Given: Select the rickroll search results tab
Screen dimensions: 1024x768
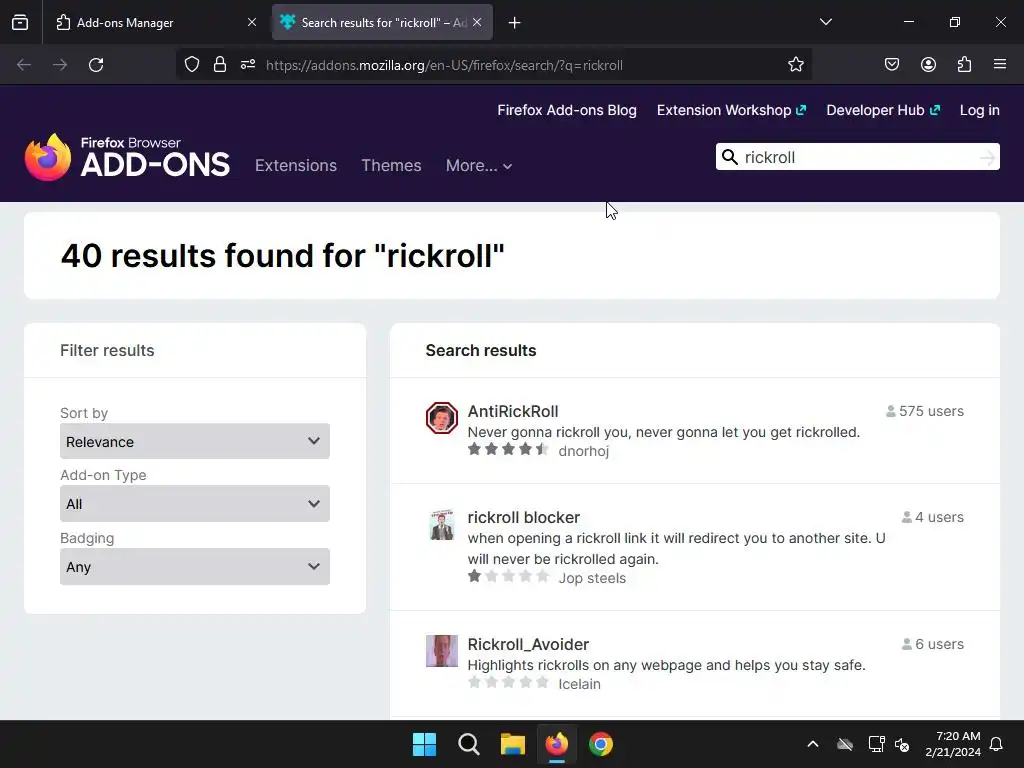Looking at the screenshot, I should pos(382,22).
